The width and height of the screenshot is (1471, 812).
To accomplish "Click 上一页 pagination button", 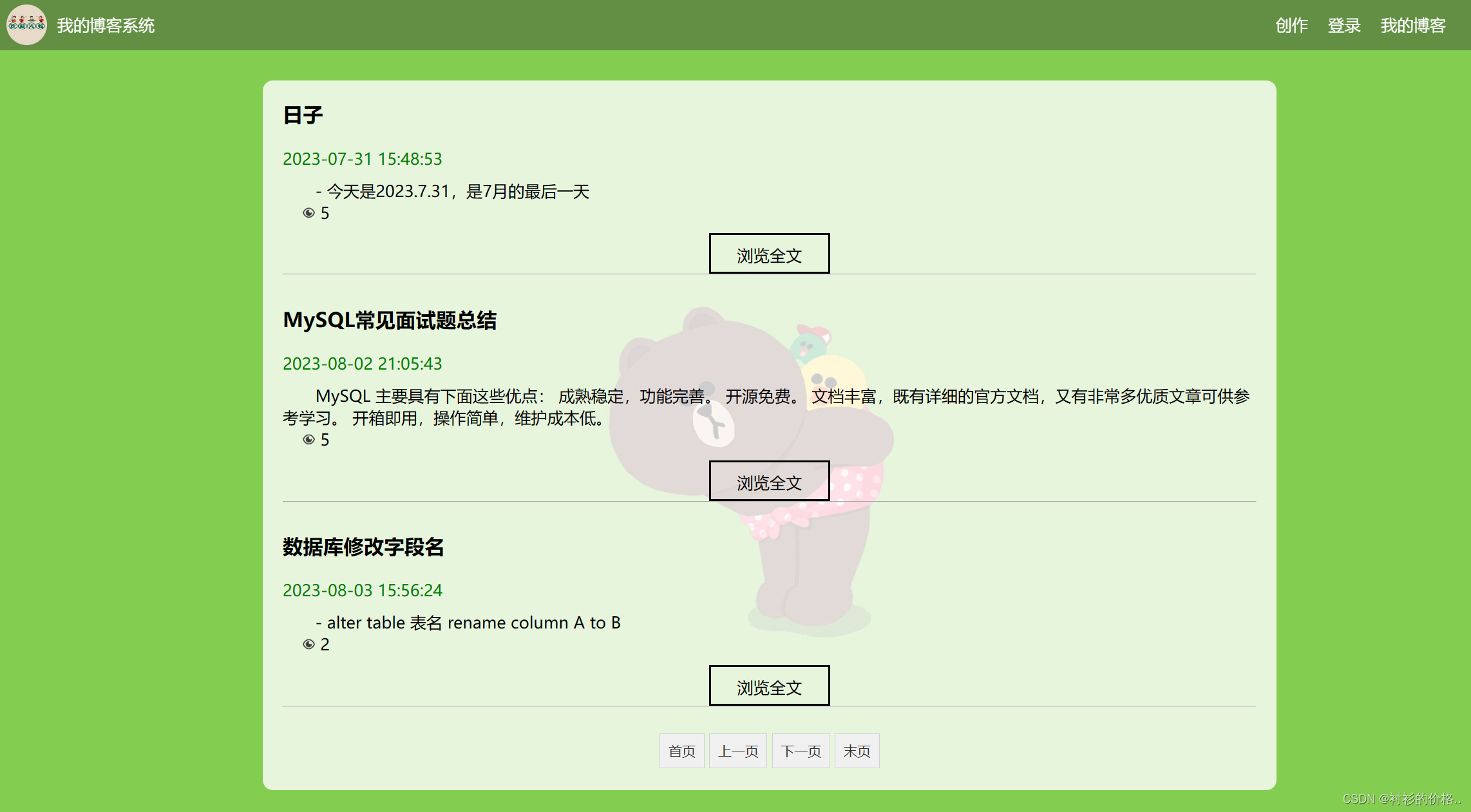I will [x=737, y=751].
